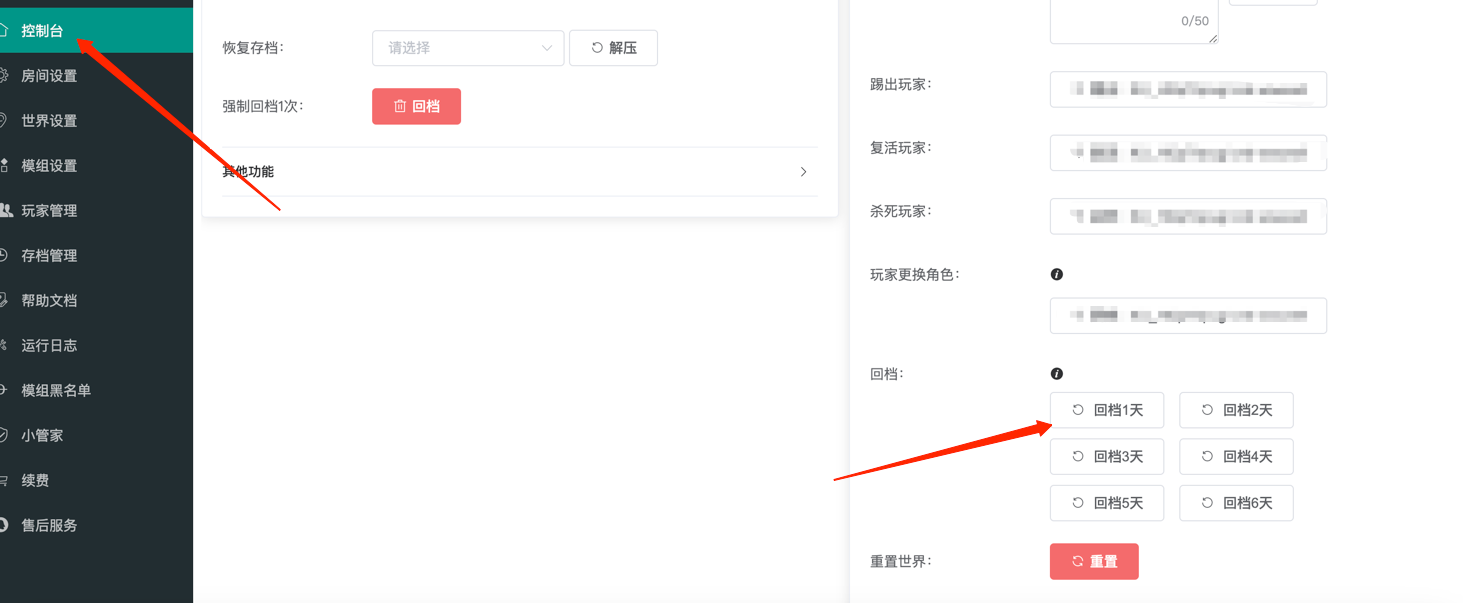Open the 恢复存档 dropdown selector

tap(468, 48)
